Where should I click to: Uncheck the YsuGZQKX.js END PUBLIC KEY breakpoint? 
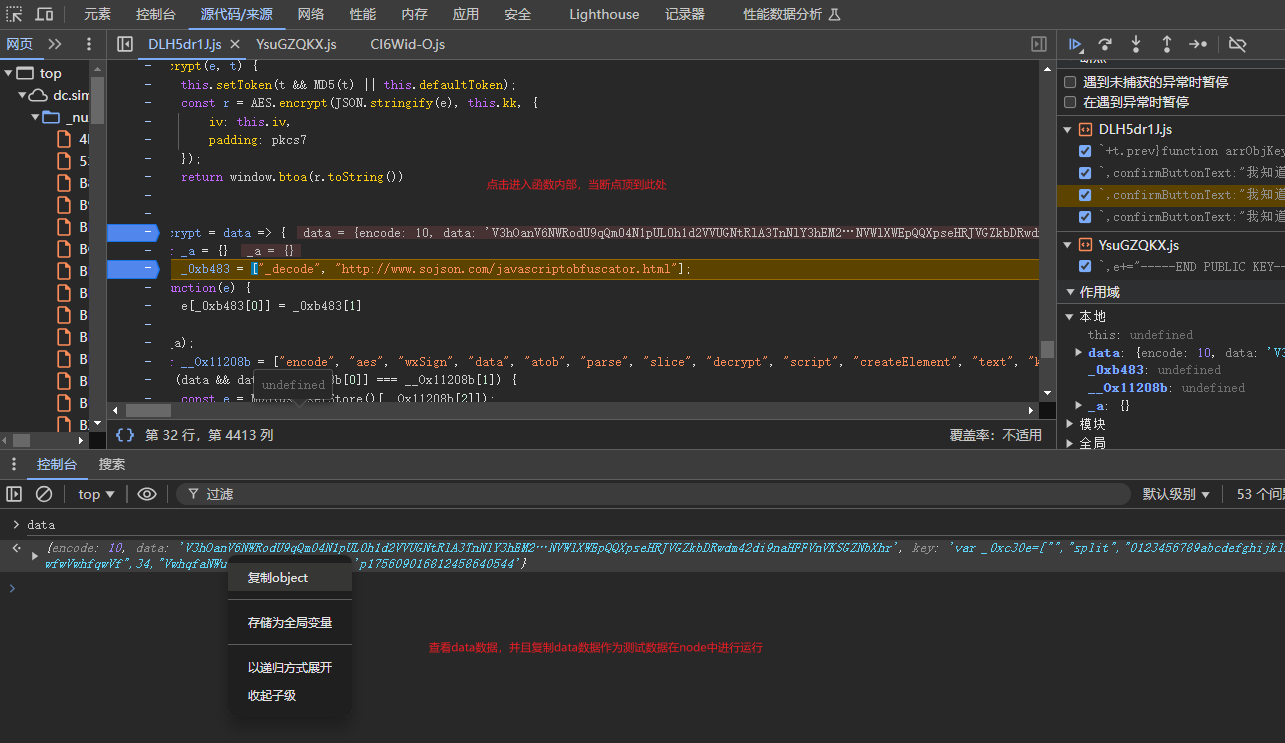click(x=1085, y=266)
